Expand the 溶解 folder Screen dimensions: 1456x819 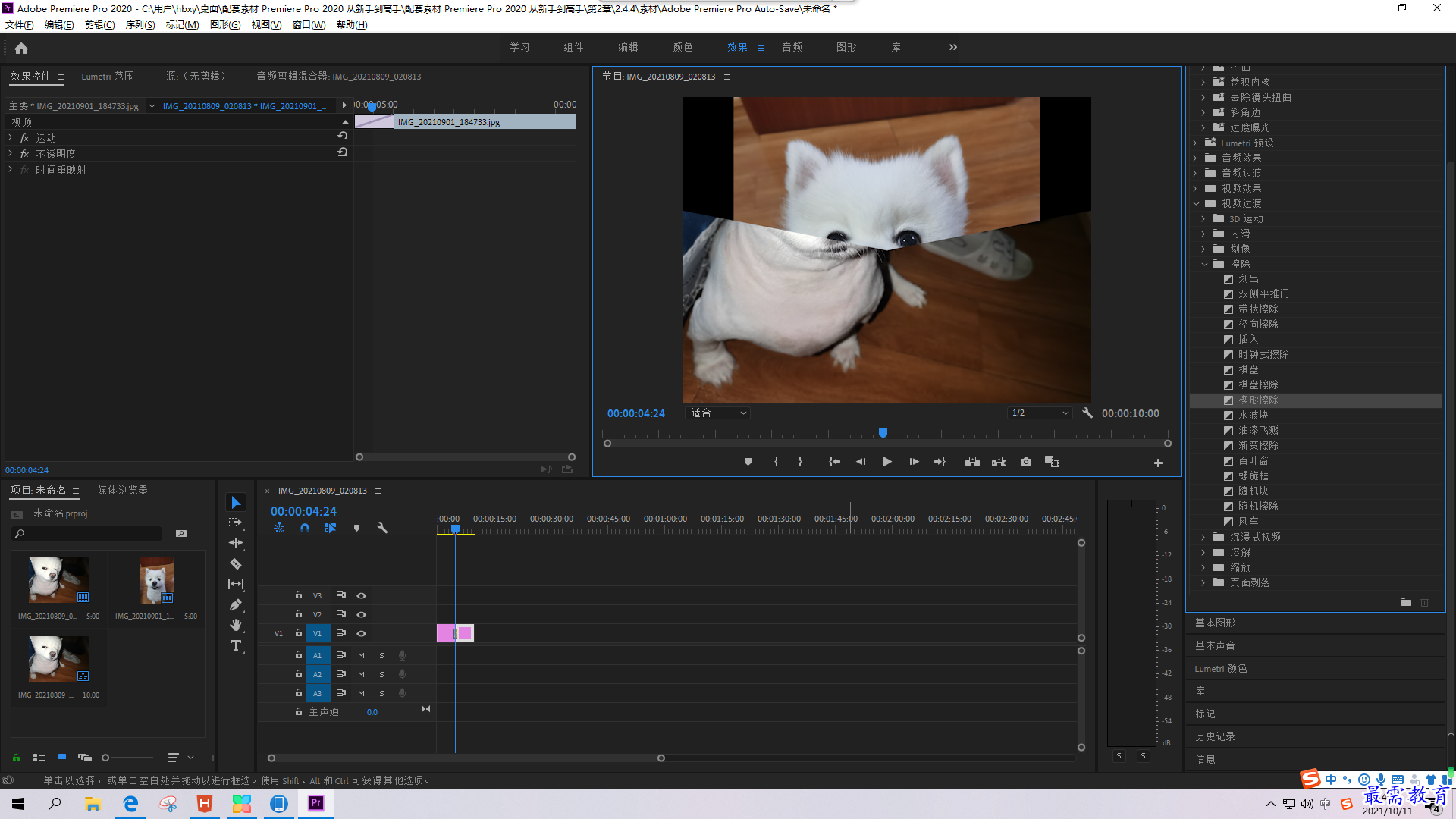click(x=1203, y=552)
